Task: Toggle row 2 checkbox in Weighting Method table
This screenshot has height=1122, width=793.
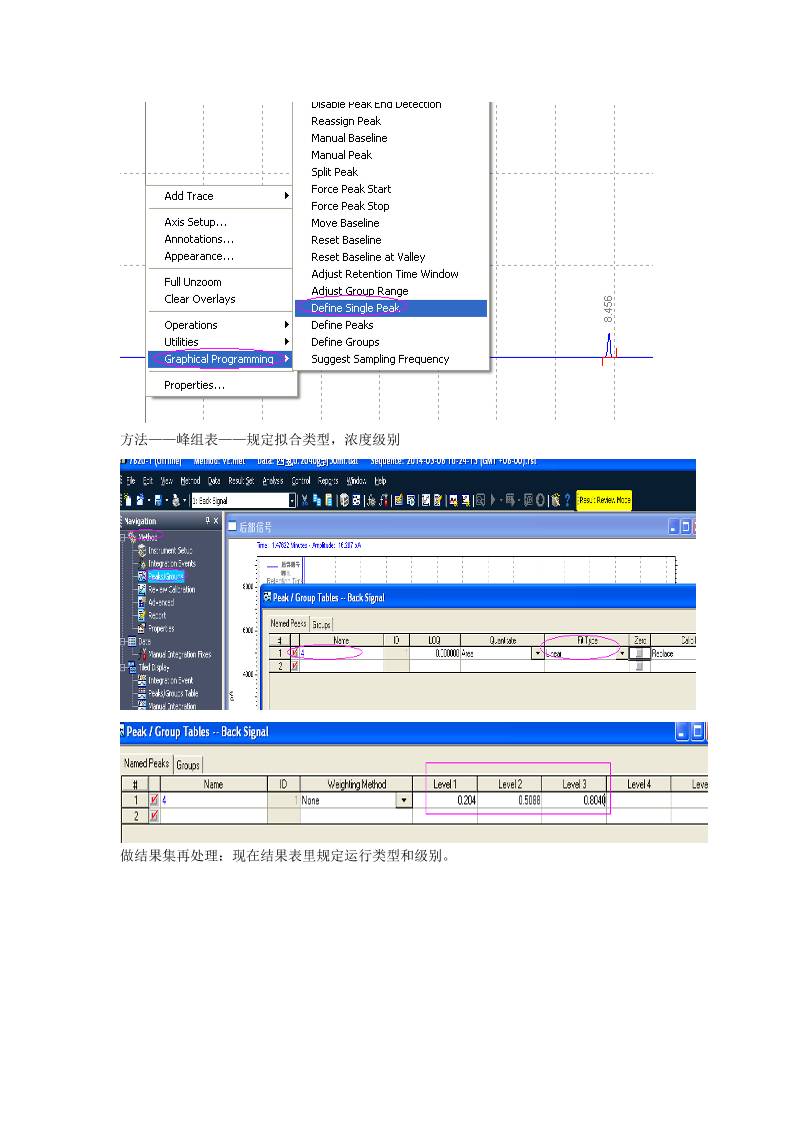Action: [154, 817]
